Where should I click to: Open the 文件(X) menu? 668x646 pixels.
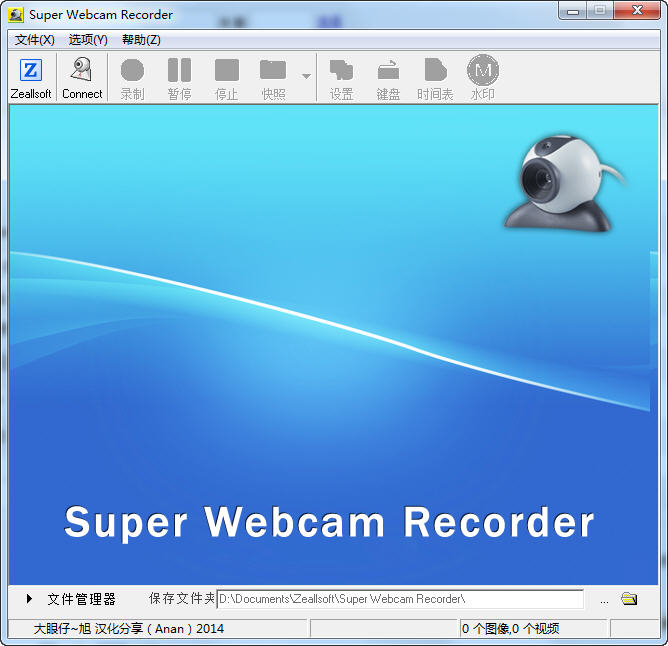(35, 40)
